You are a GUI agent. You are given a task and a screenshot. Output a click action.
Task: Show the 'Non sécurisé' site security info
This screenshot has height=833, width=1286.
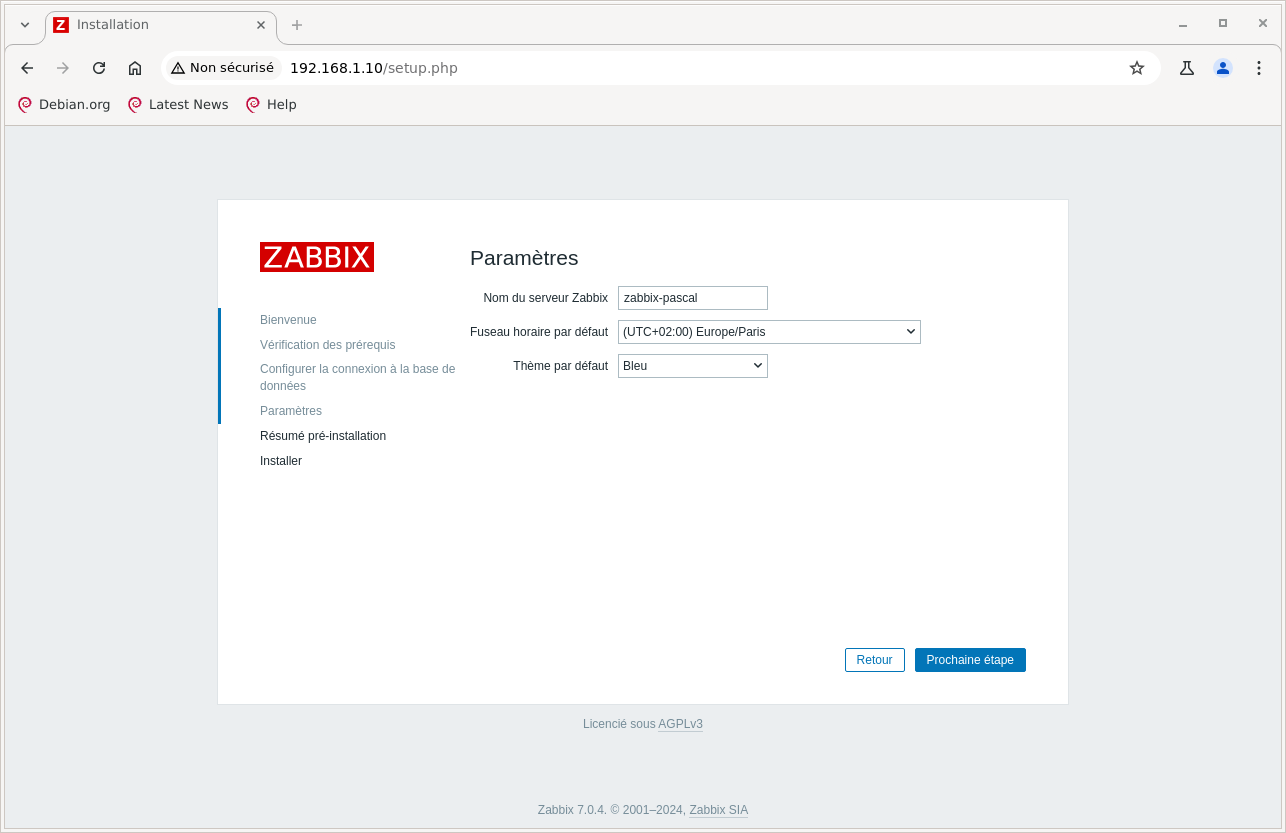[222, 68]
